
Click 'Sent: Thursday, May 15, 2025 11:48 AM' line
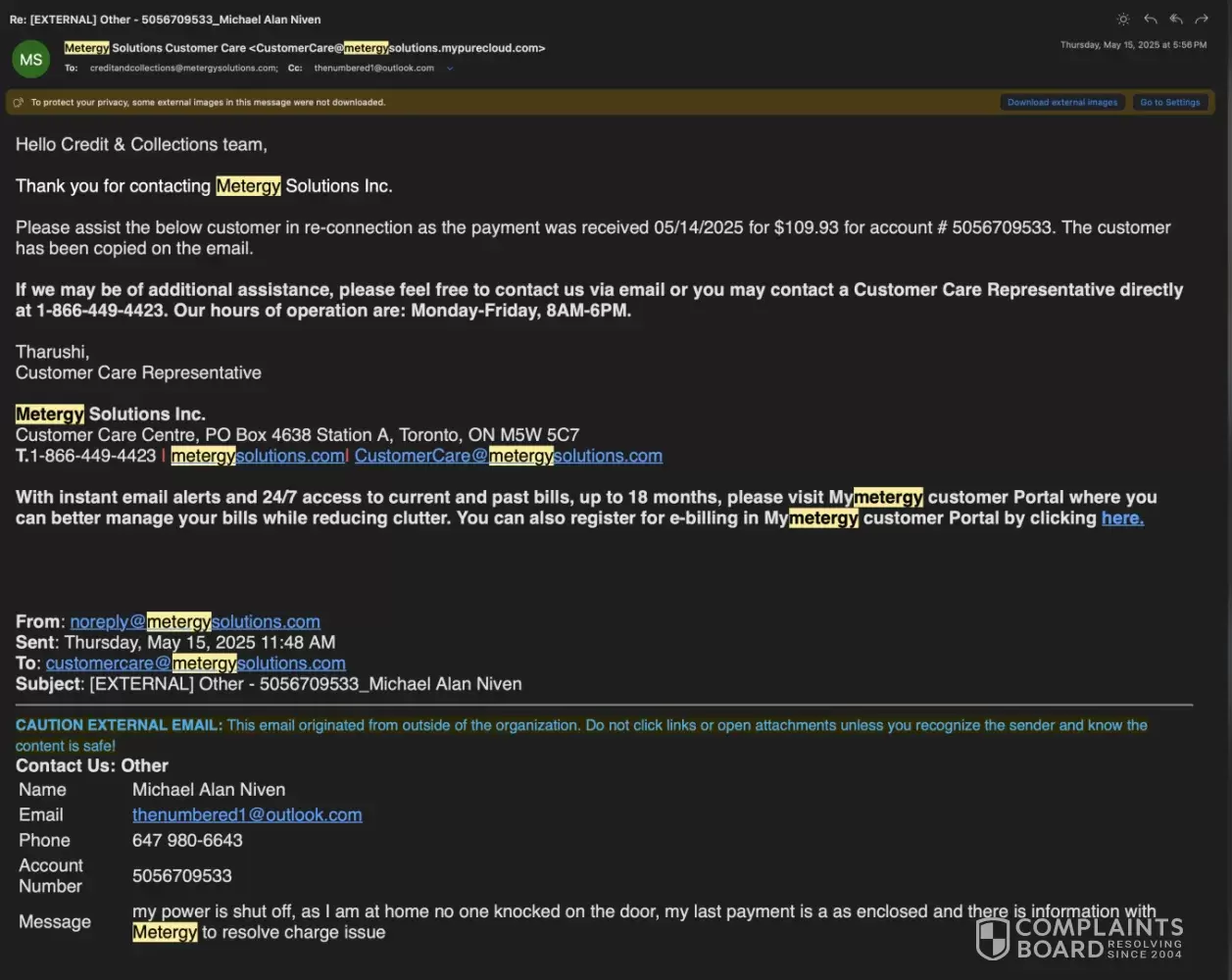(175, 643)
